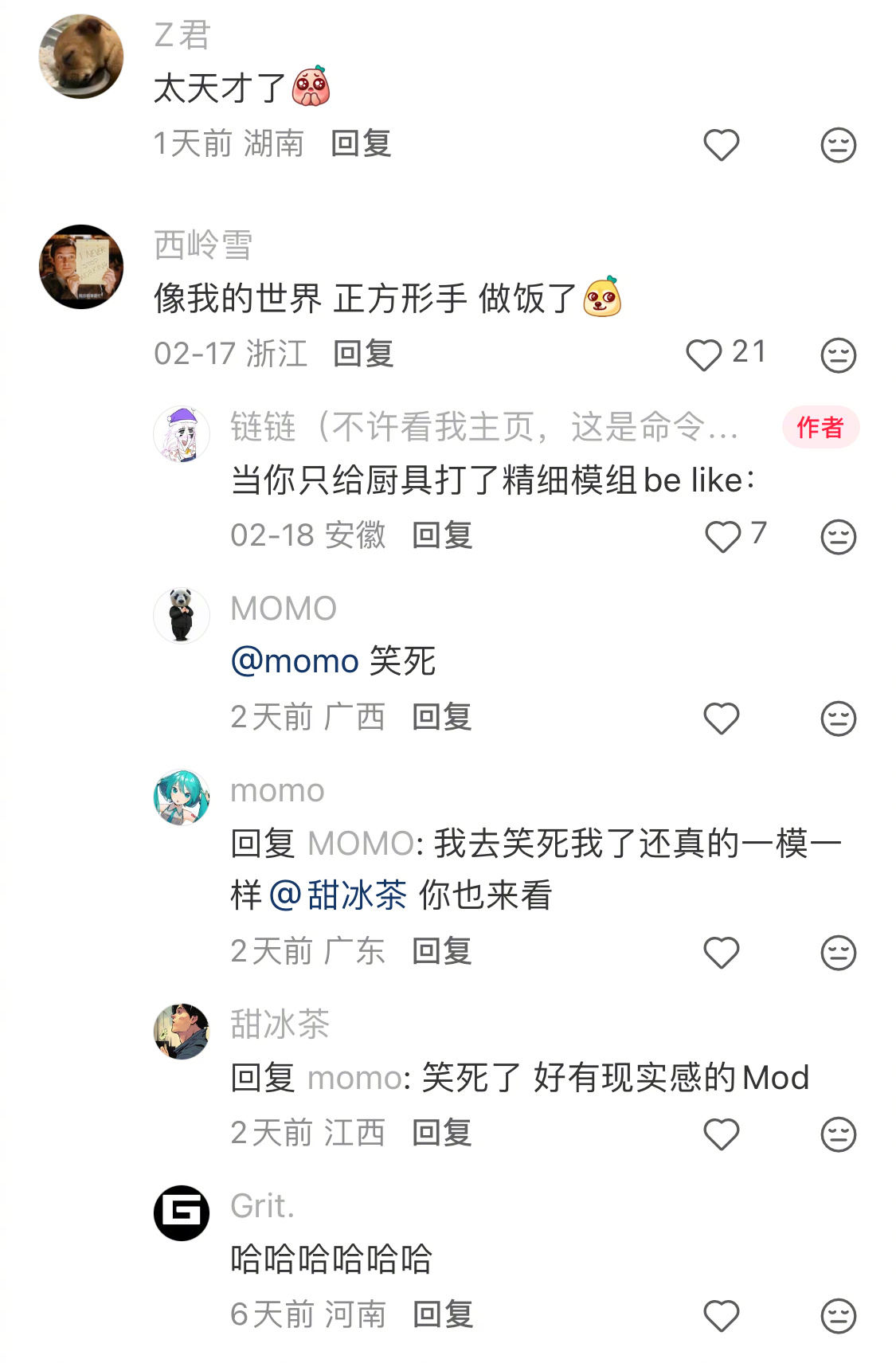Viewport: 896px width, 1363px height.
Task: Like Grit.'s 哈哈哈 comment
Action: click(722, 1316)
